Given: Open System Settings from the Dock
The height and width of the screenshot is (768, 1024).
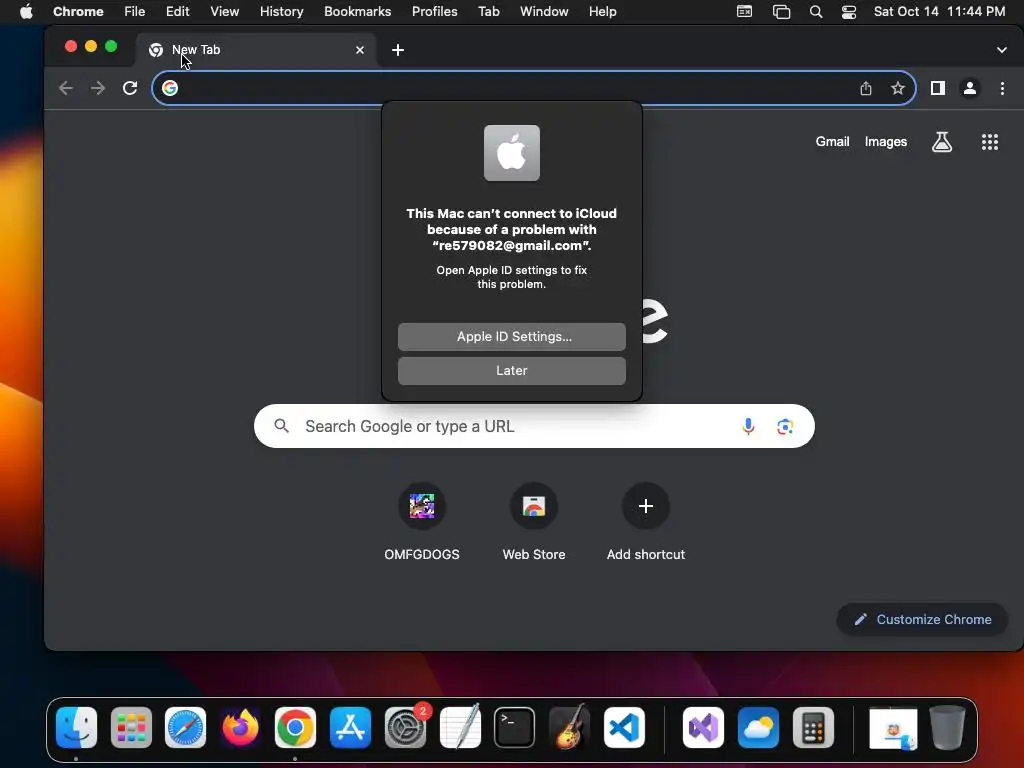Looking at the screenshot, I should click(406, 727).
